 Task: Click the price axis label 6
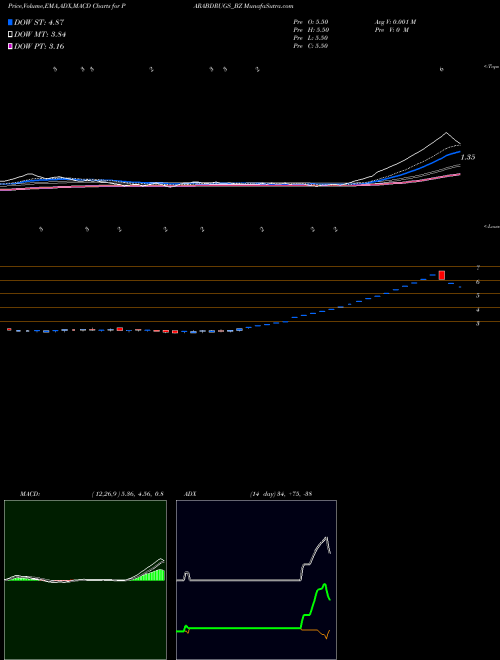478,282
